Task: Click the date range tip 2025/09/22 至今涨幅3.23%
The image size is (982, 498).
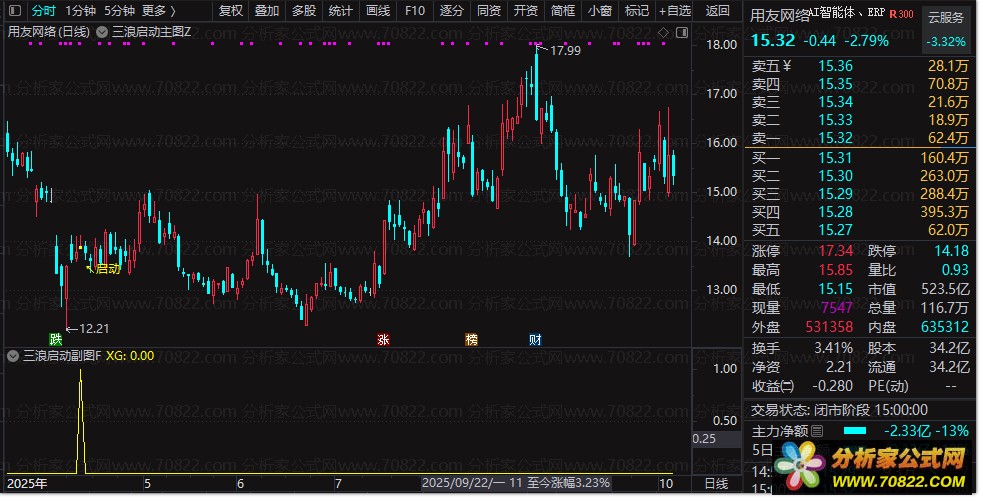Action: point(515,483)
